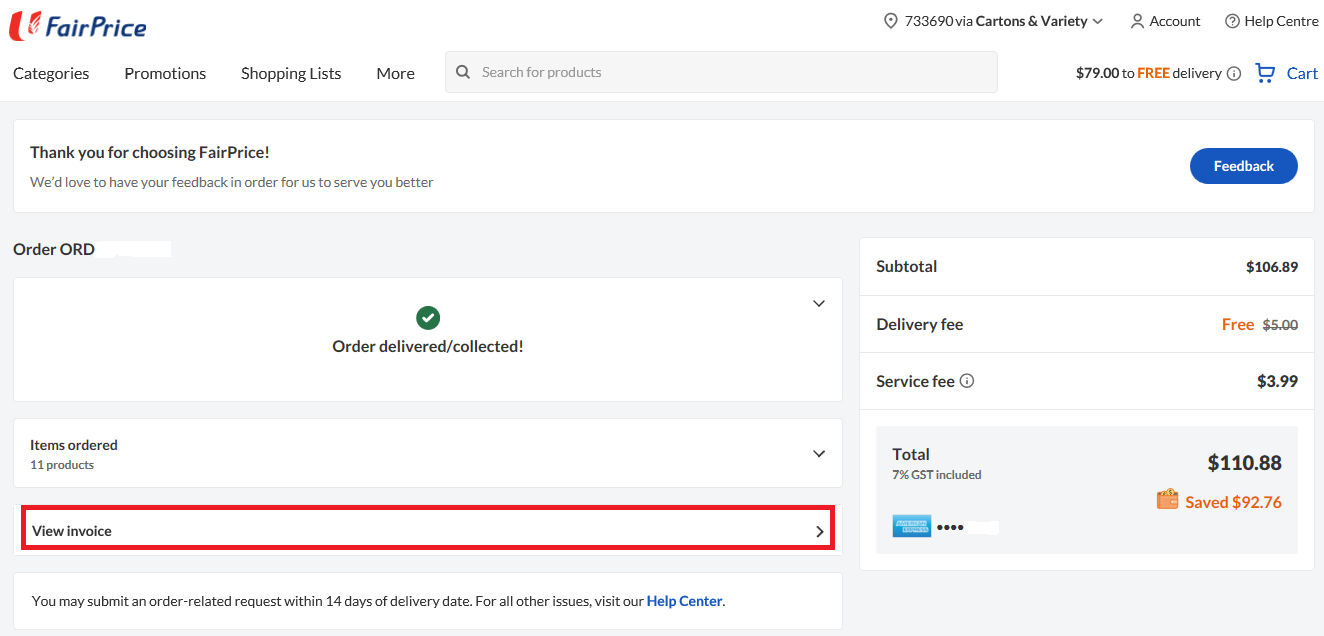This screenshot has width=1324, height=636.
Task: Click the Feedback button
Action: tap(1244, 166)
